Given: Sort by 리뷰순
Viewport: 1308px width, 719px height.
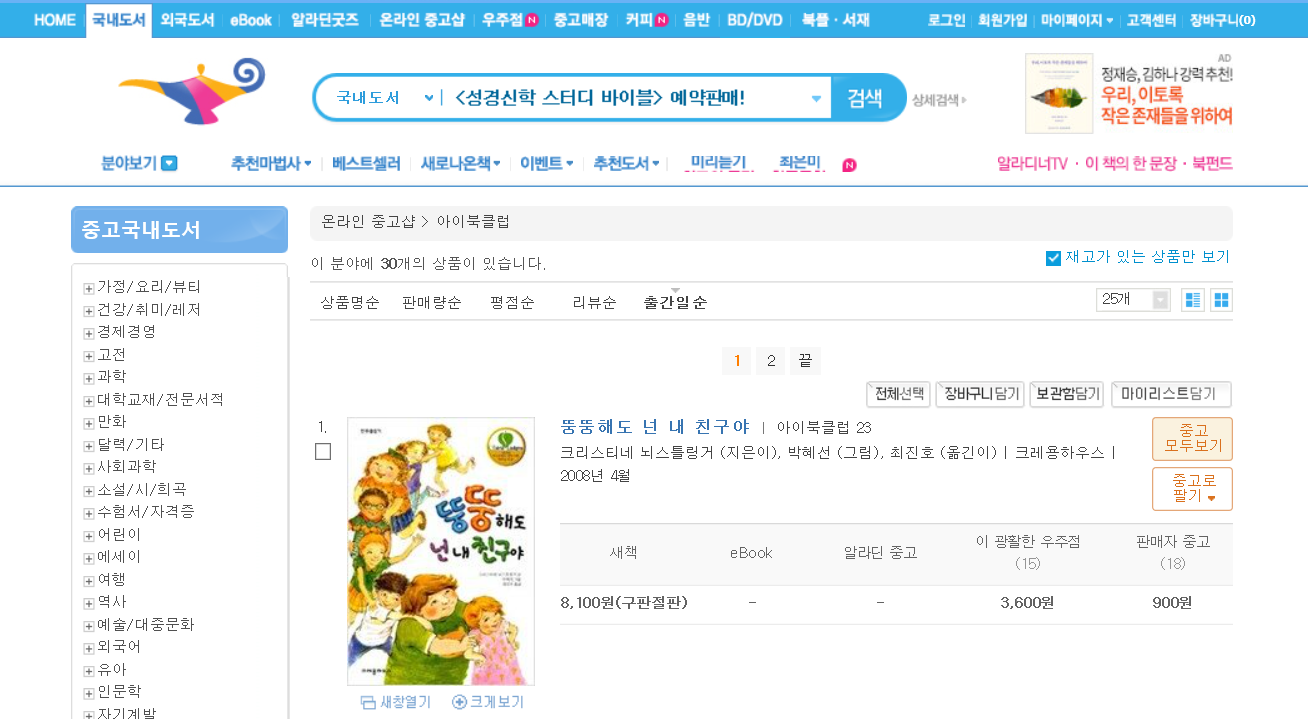Looking at the screenshot, I should [594, 302].
